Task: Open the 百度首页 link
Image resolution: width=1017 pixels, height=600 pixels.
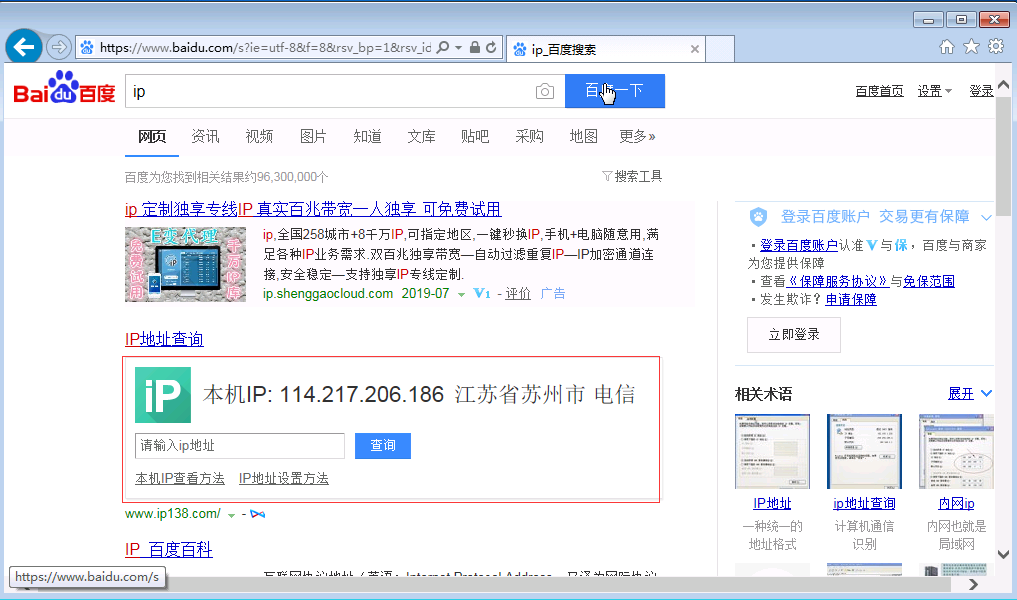Action: coord(879,91)
